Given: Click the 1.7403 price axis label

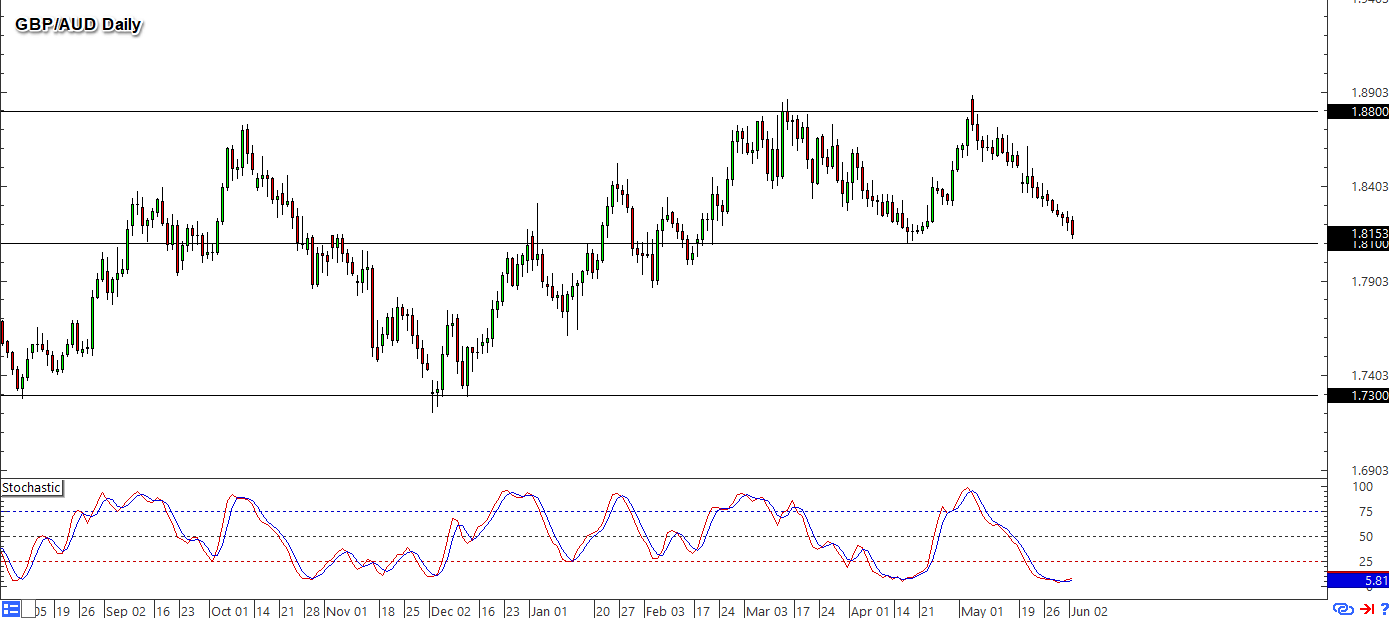Looking at the screenshot, I should tap(1369, 375).
